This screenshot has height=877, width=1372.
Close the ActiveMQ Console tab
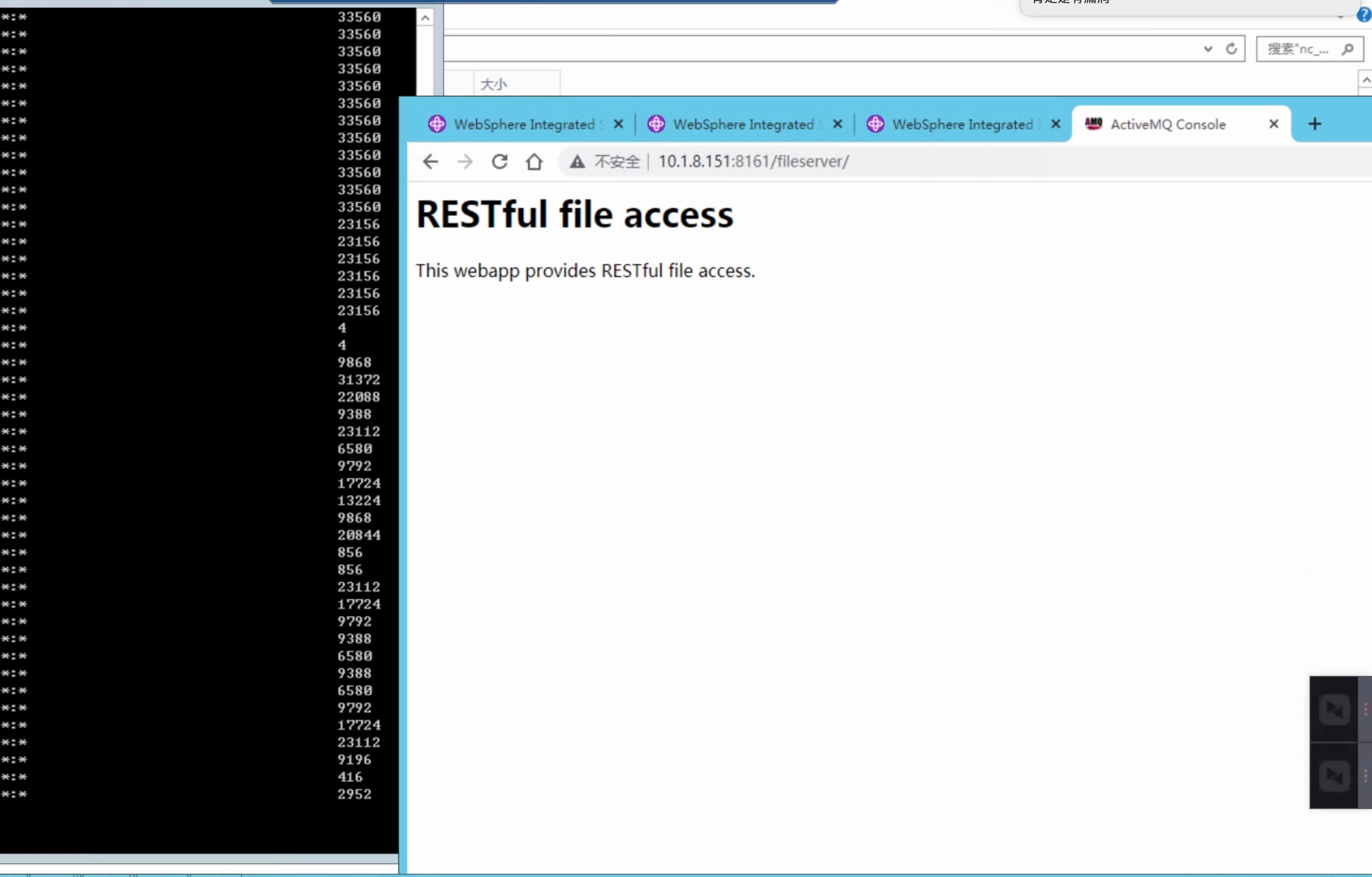tap(1274, 124)
